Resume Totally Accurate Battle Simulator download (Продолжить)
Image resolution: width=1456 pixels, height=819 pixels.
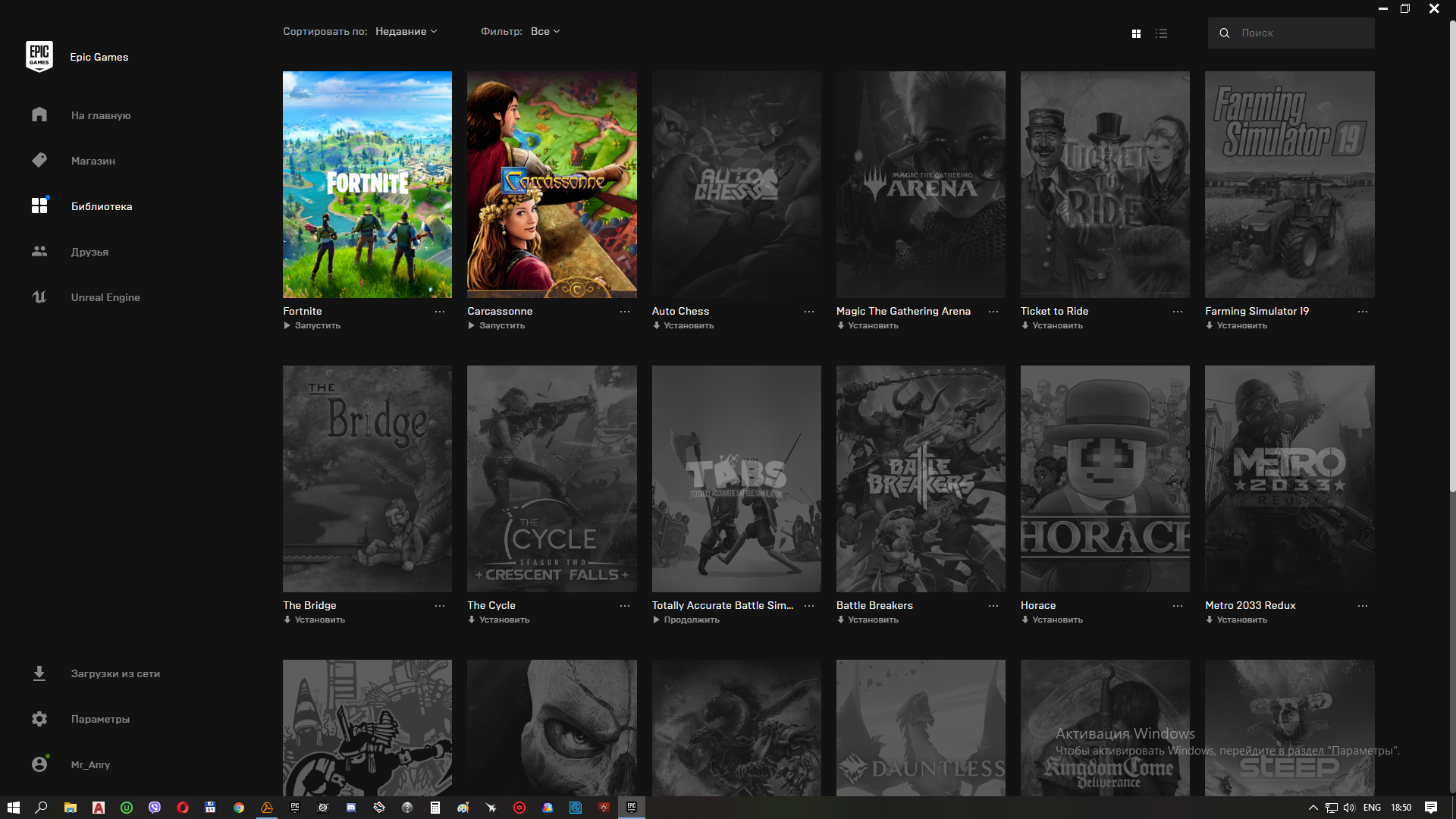[686, 620]
